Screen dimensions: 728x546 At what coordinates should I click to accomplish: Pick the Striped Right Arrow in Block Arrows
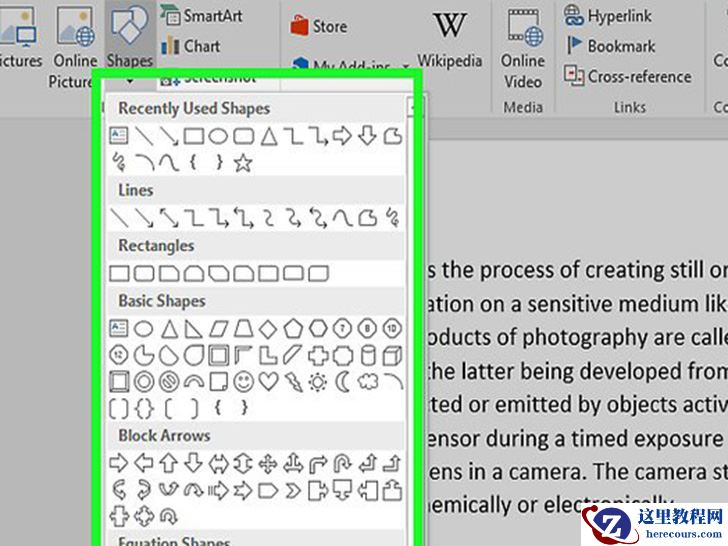point(218,490)
